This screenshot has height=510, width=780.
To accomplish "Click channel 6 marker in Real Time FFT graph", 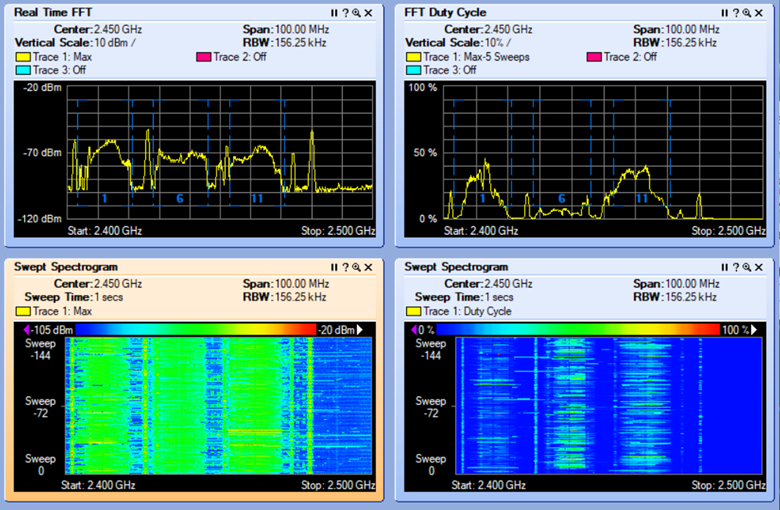I will point(180,199).
